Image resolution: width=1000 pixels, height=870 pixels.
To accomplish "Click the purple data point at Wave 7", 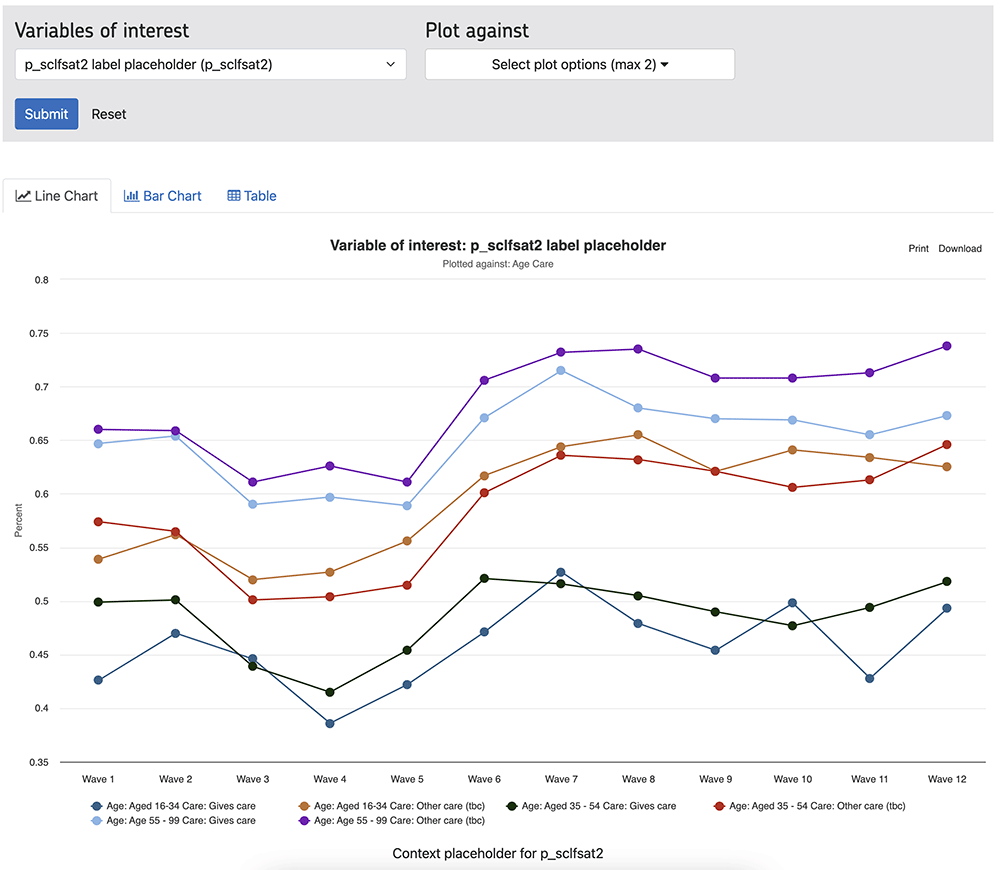I will click(x=560, y=352).
